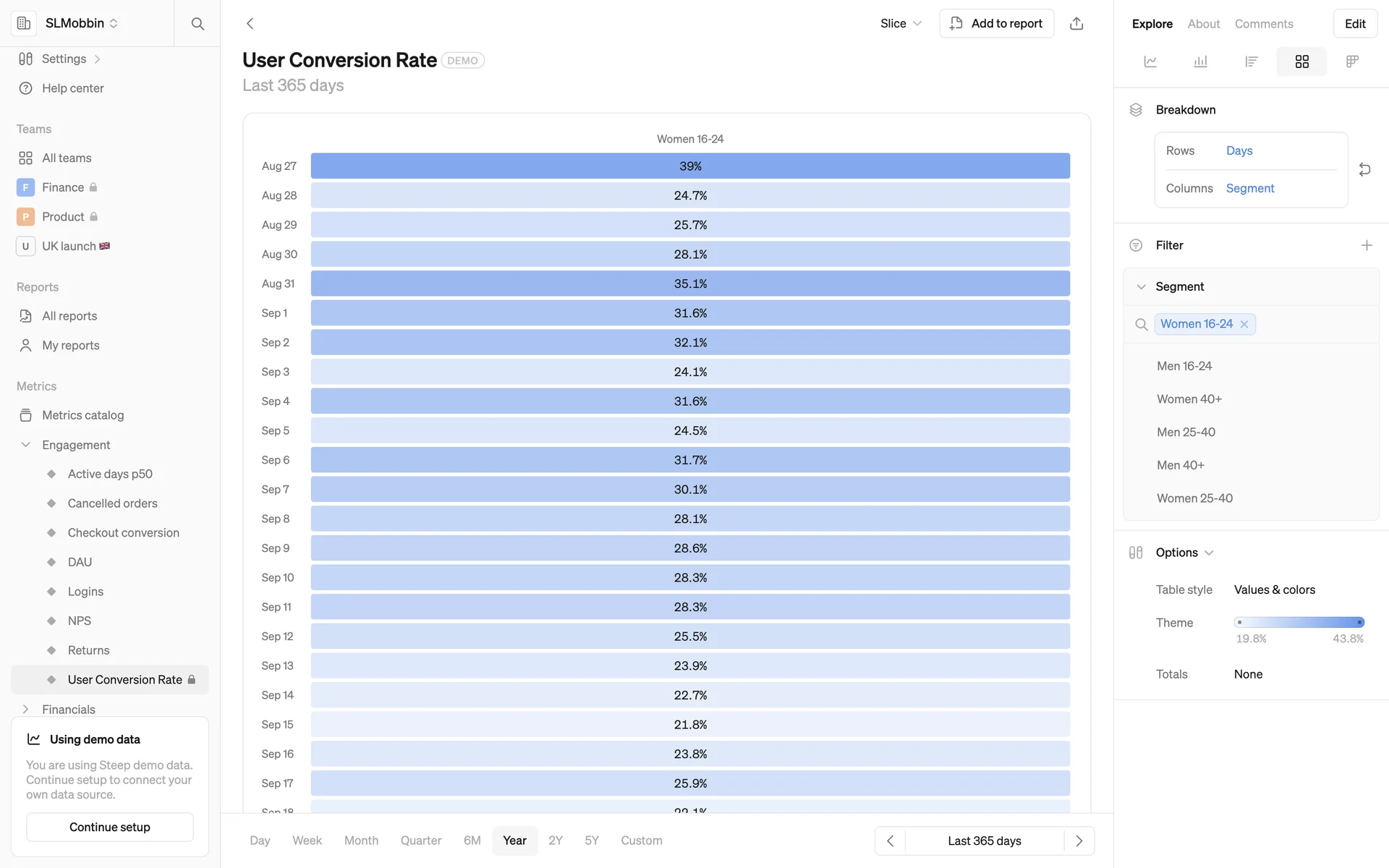Choose horizontal bar chart icon

click(1251, 61)
